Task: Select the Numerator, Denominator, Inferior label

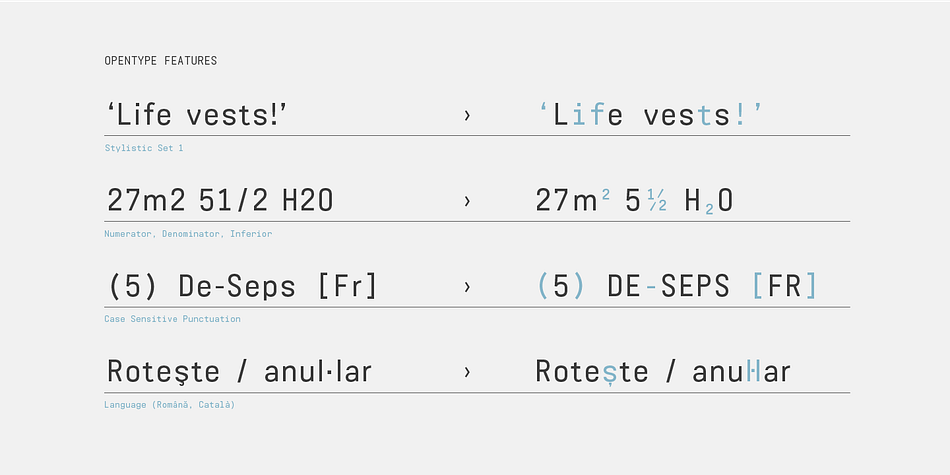Action: click(x=188, y=234)
